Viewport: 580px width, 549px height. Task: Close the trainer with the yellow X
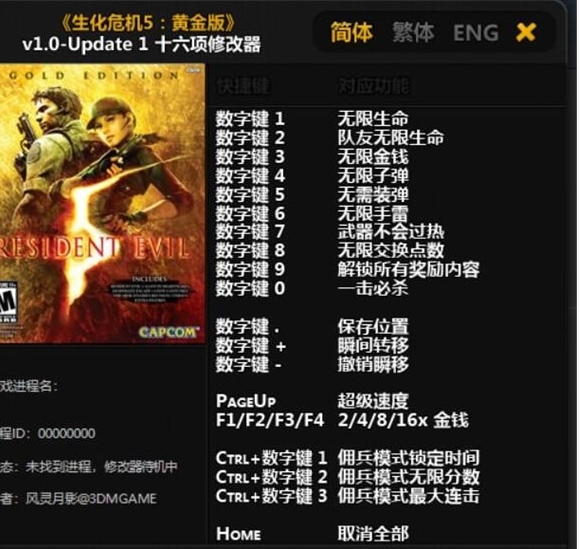click(526, 32)
